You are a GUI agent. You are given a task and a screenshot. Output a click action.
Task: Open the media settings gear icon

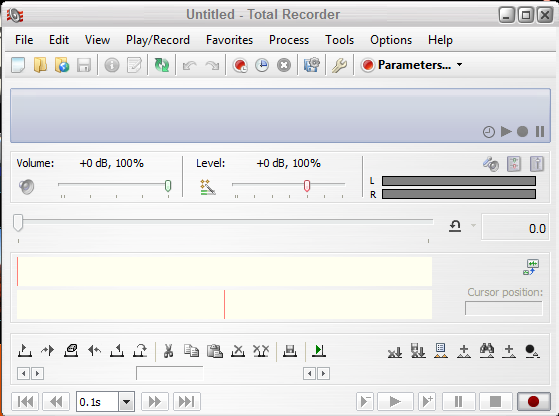[312, 65]
